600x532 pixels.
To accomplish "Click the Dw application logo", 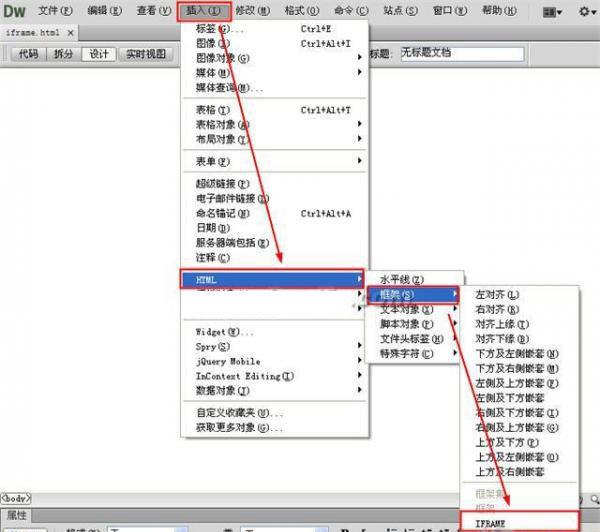I will coord(14,11).
